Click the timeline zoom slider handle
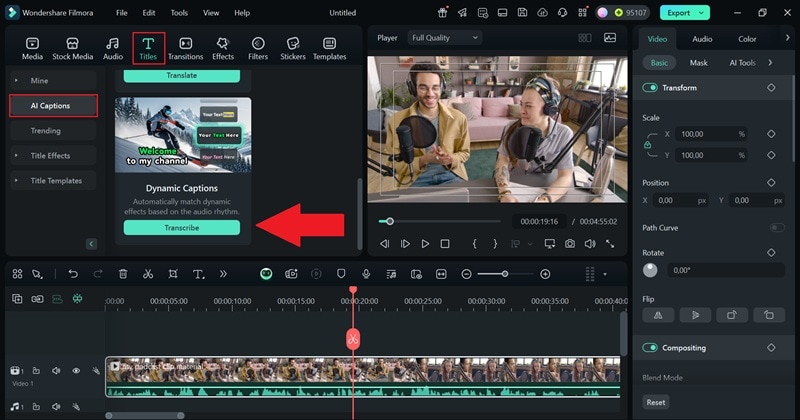 click(505, 274)
